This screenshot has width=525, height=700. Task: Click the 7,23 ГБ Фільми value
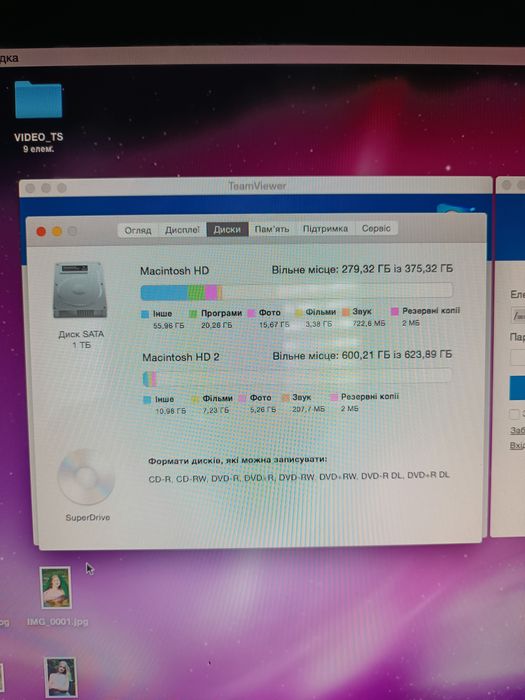click(x=216, y=410)
